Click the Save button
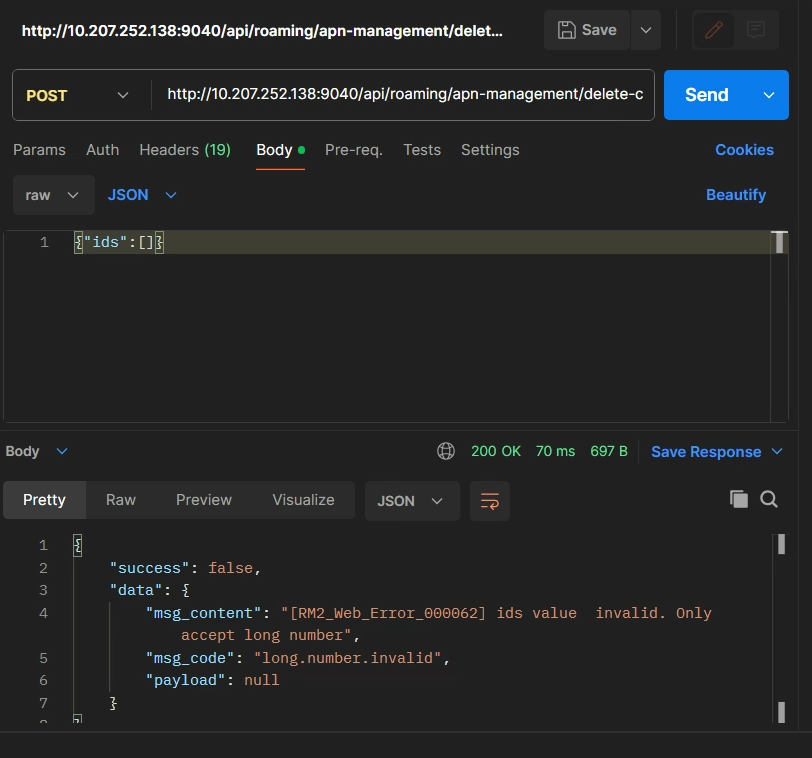The width and height of the screenshot is (812, 758). (x=587, y=30)
